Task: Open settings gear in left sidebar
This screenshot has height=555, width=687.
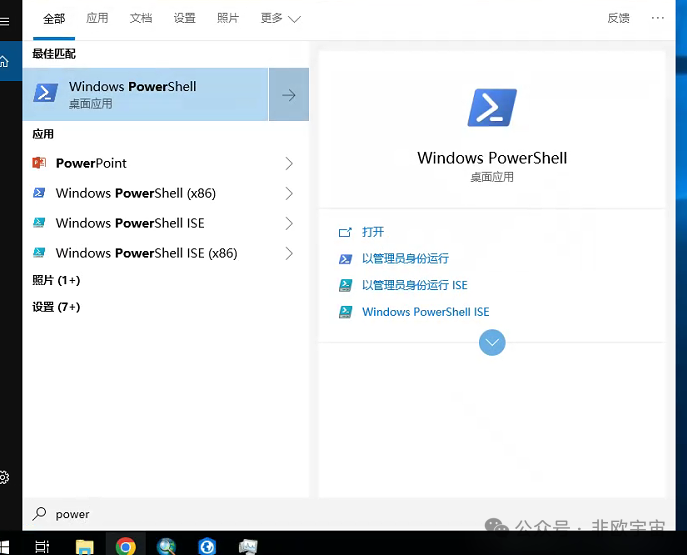Action: (x=4, y=477)
